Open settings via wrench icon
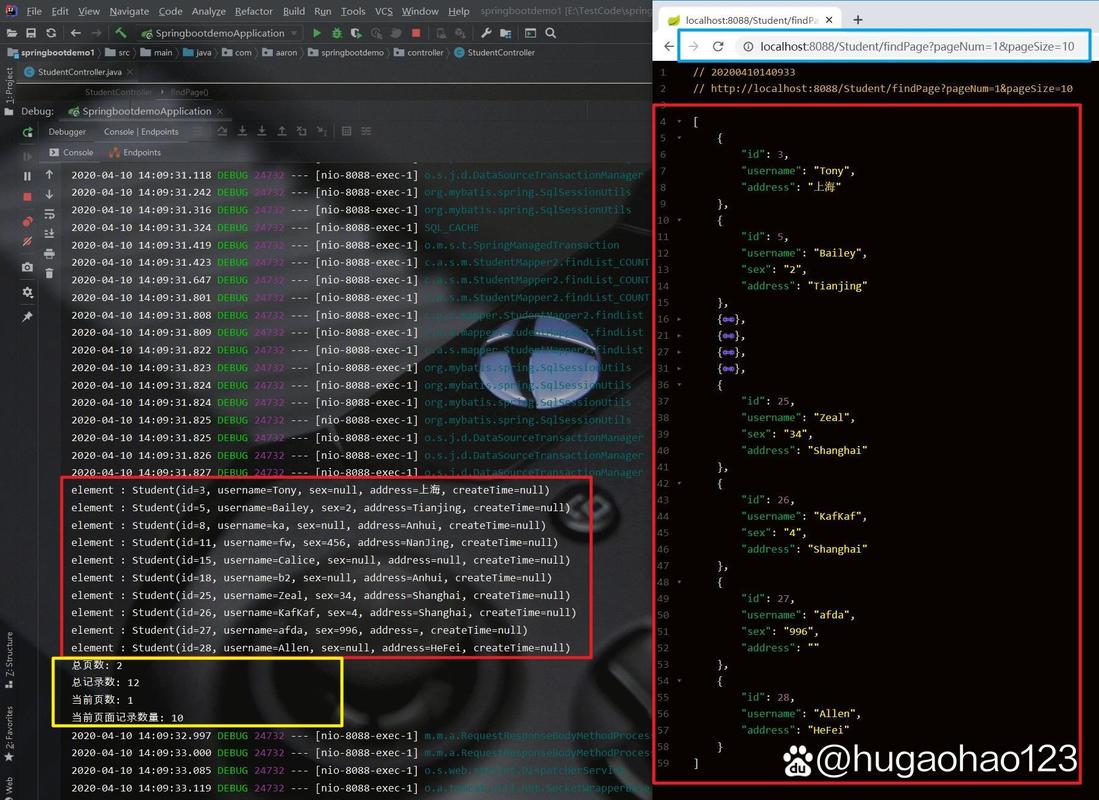The width and height of the screenshot is (1099, 800). [x=486, y=33]
